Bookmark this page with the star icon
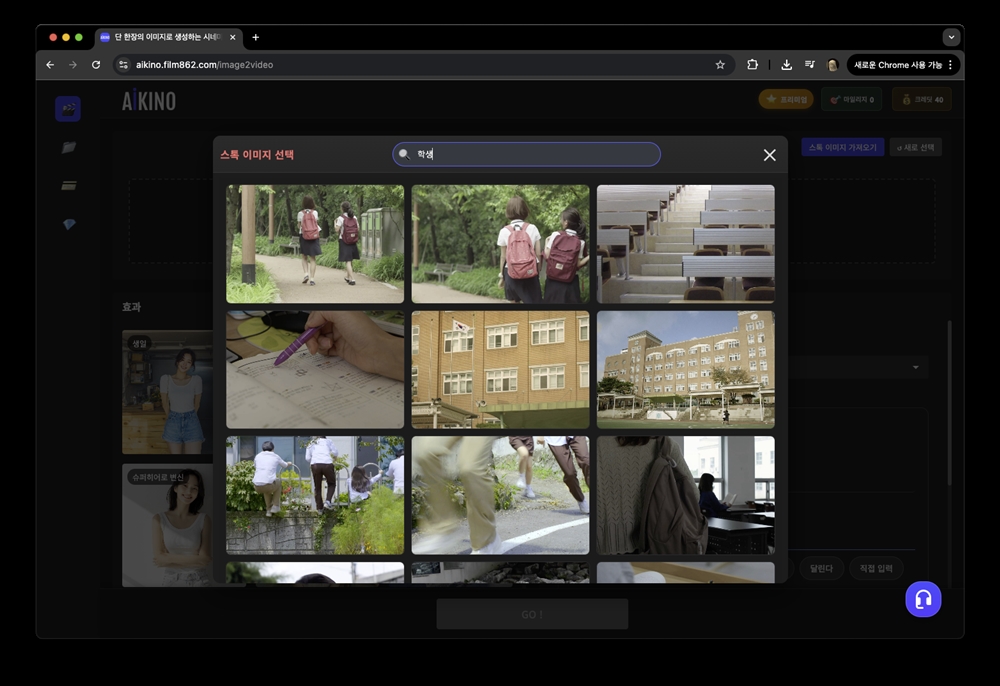 (x=720, y=65)
